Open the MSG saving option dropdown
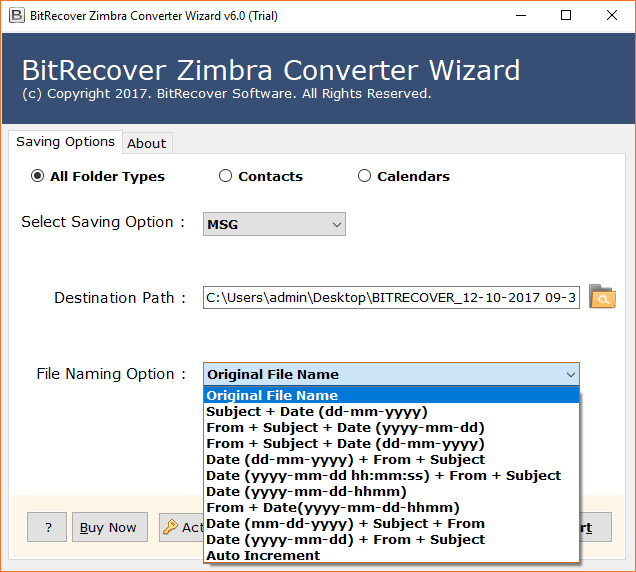 [274, 224]
